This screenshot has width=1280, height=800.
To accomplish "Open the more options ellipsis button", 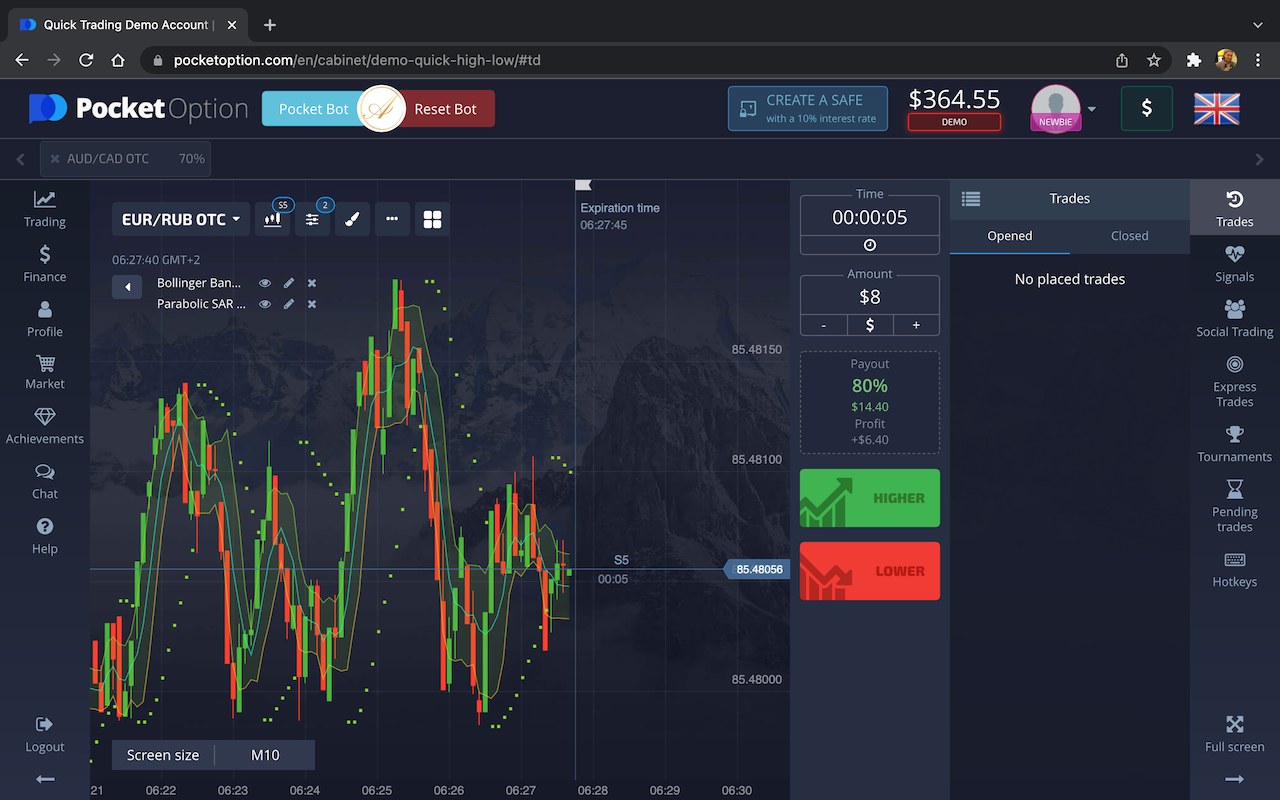I will click(392, 219).
